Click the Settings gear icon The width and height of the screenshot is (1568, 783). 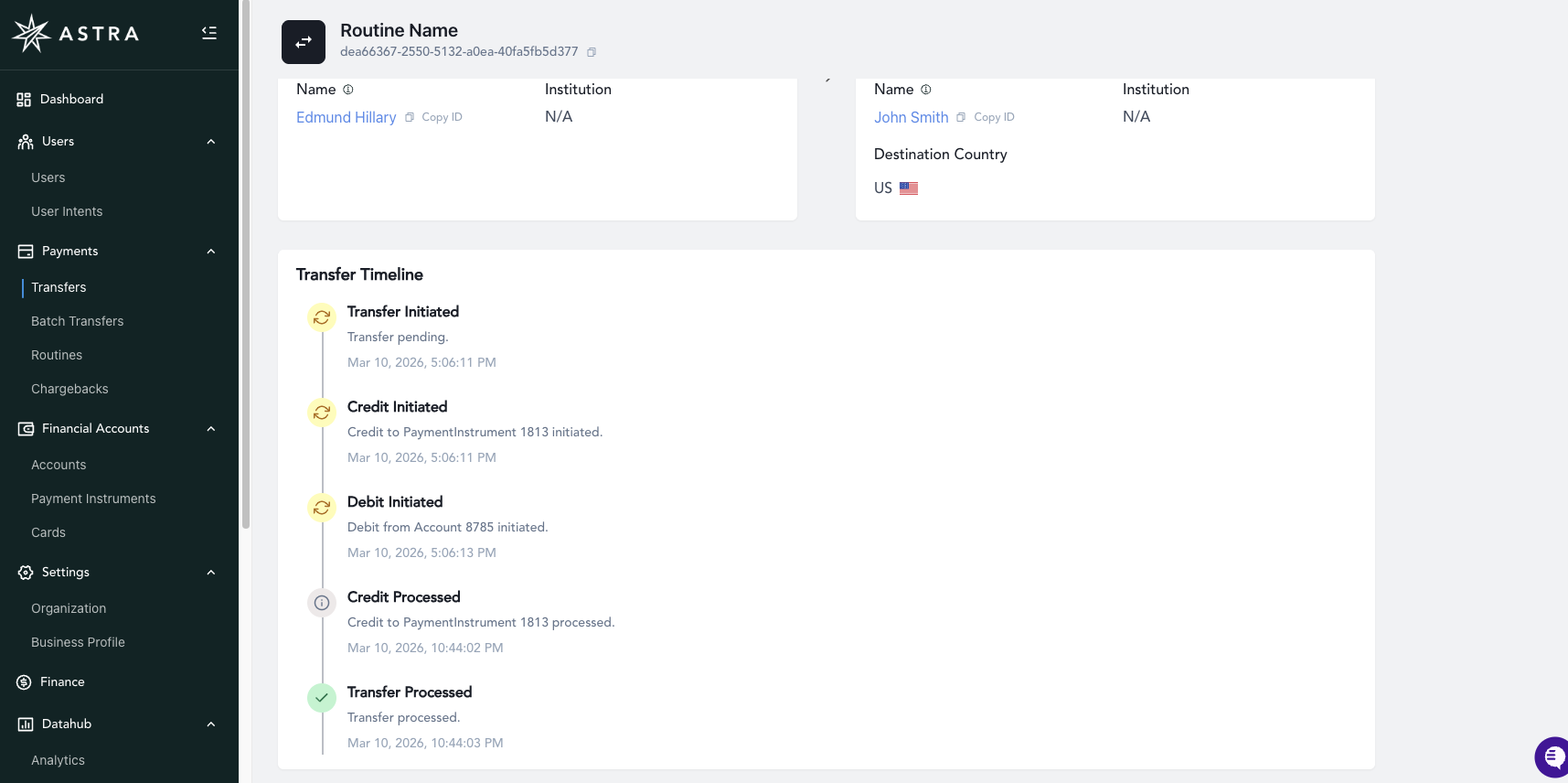click(x=26, y=573)
